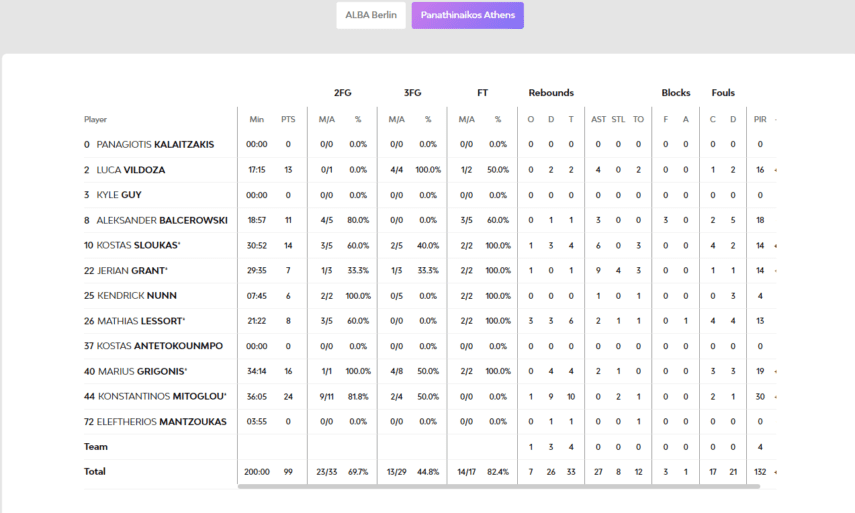Open Eleftherios Mantzoukas player link
Screen dimensions: 855x513
click(x=160, y=421)
